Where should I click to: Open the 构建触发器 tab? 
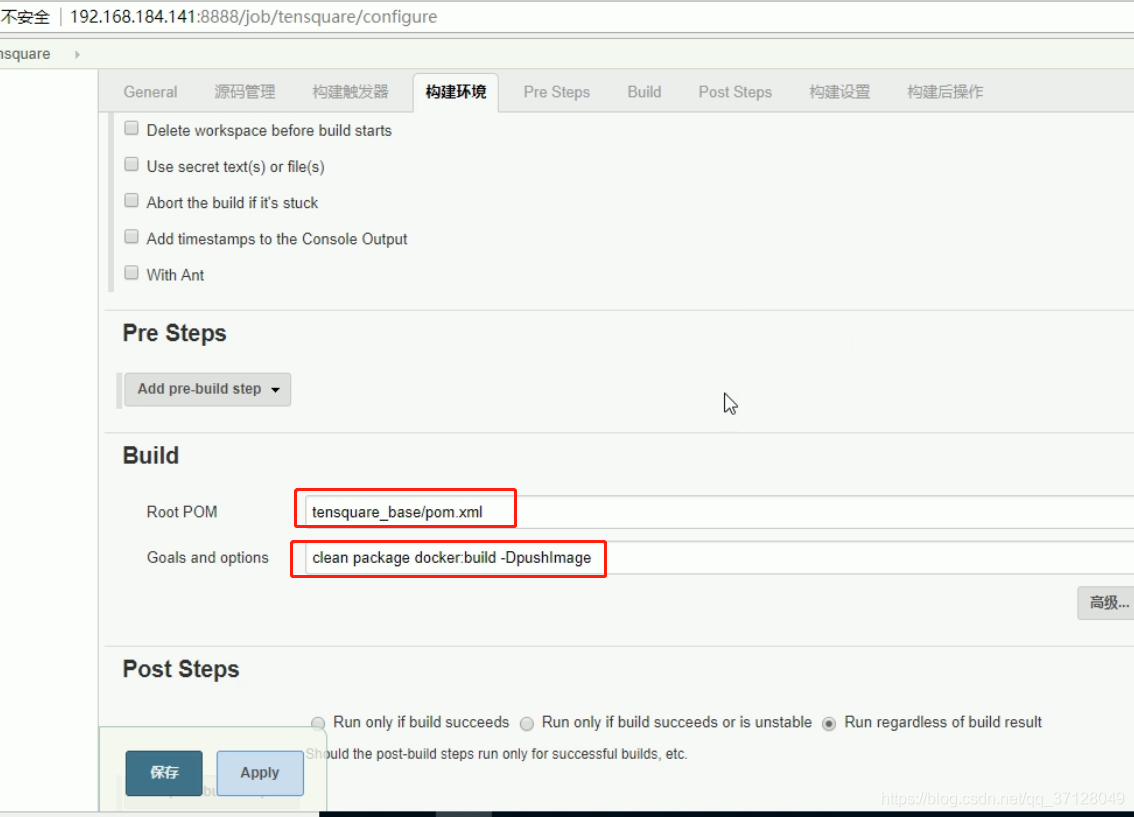350,92
